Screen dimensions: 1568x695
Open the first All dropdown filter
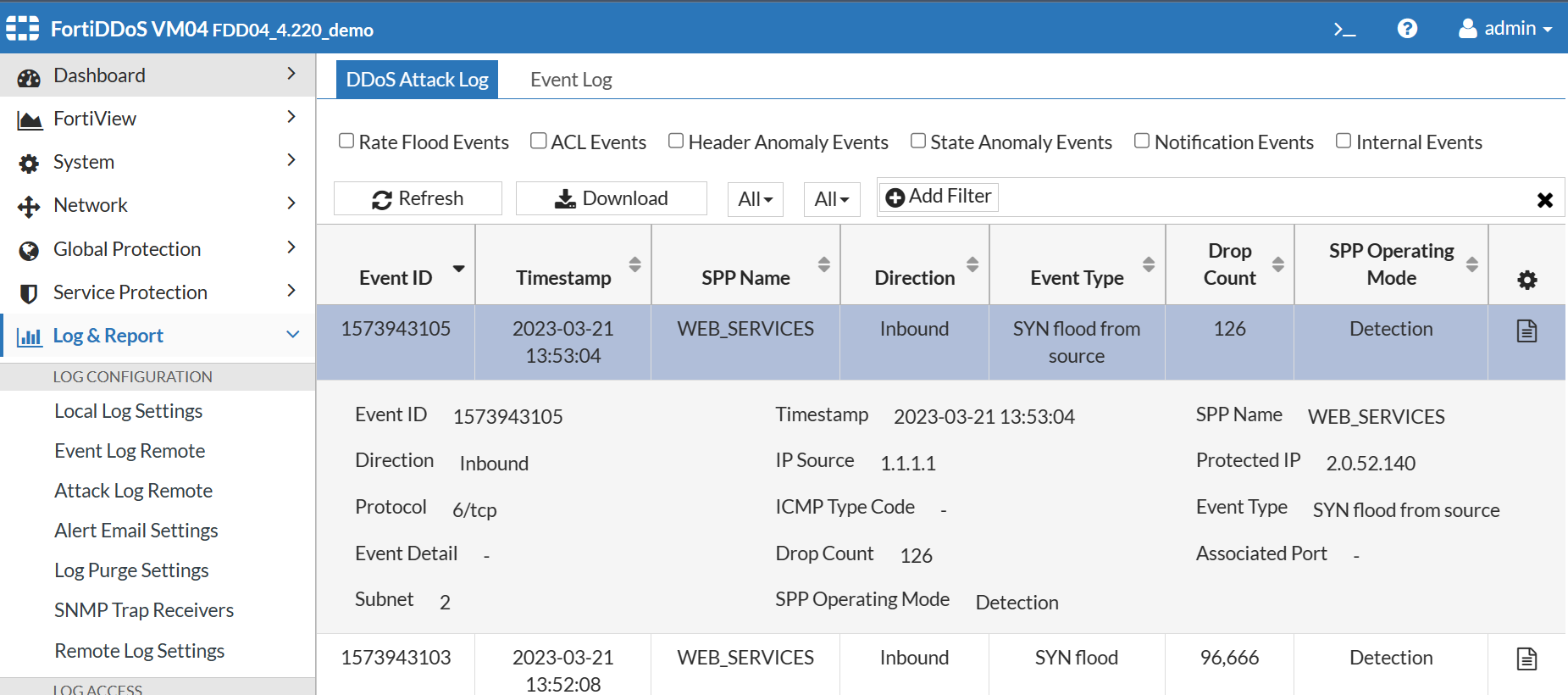(x=756, y=199)
